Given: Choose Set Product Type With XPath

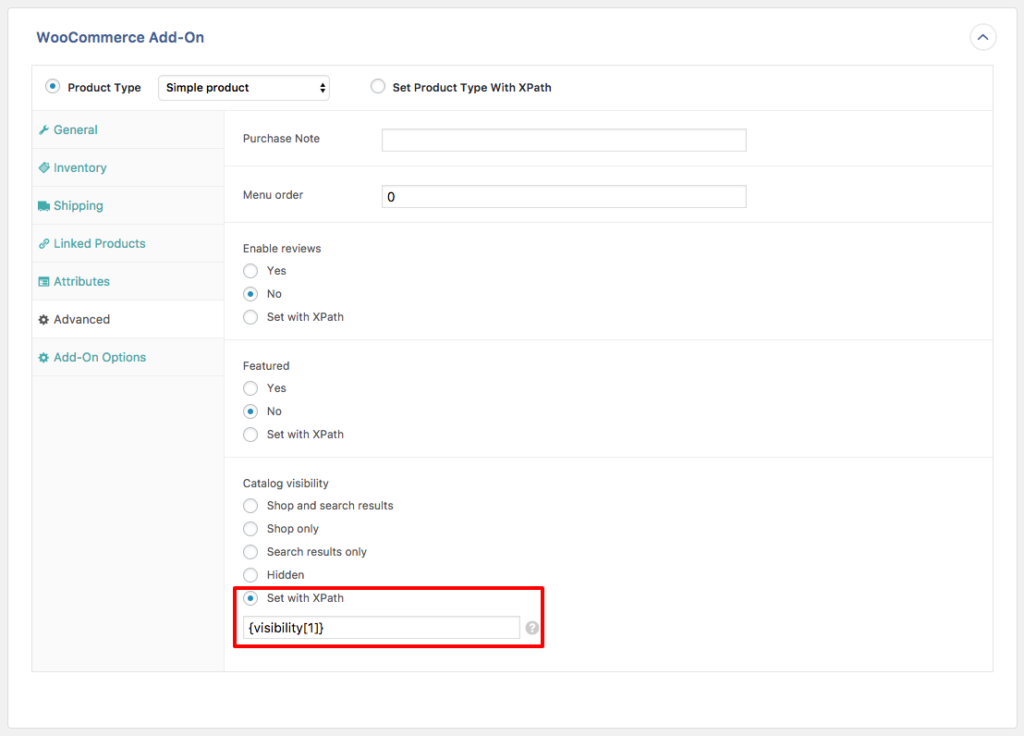Looking at the screenshot, I should 378,87.
